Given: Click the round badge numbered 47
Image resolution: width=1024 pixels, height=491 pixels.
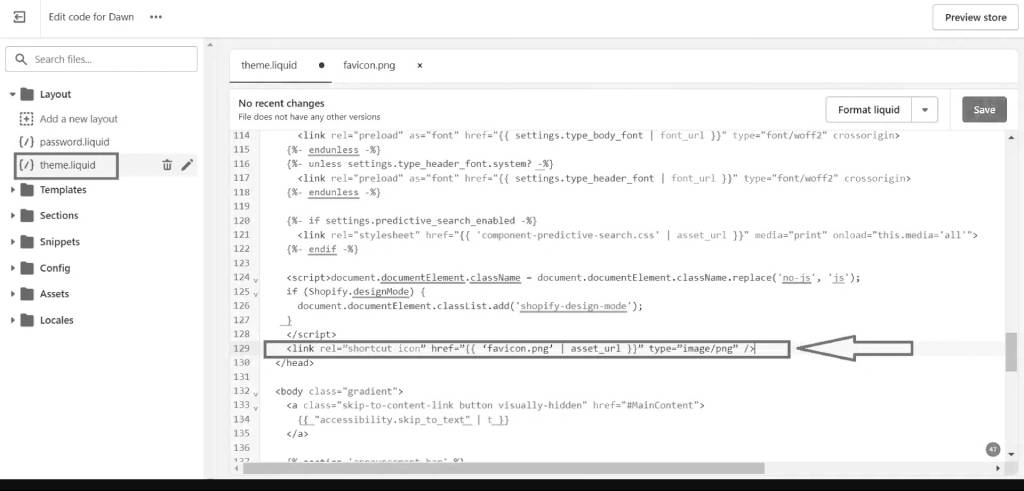Looking at the screenshot, I should coord(993,450).
